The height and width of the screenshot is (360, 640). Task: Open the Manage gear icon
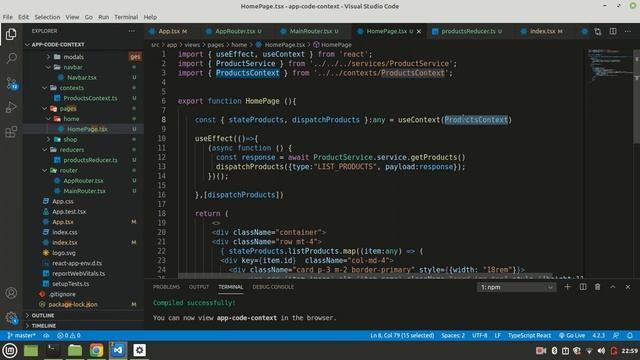(x=11, y=318)
